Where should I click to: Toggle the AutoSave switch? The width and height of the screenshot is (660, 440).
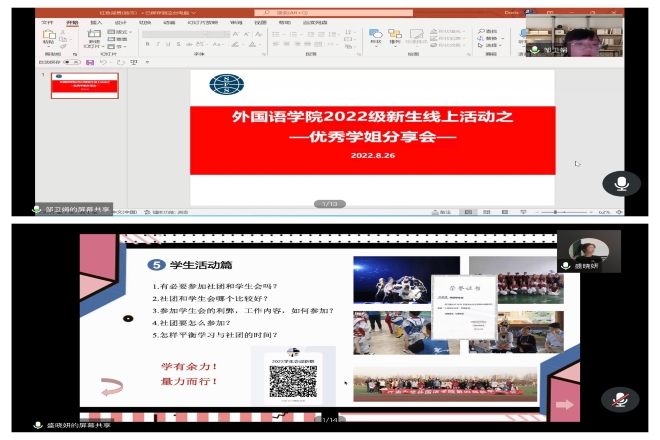point(72,62)
